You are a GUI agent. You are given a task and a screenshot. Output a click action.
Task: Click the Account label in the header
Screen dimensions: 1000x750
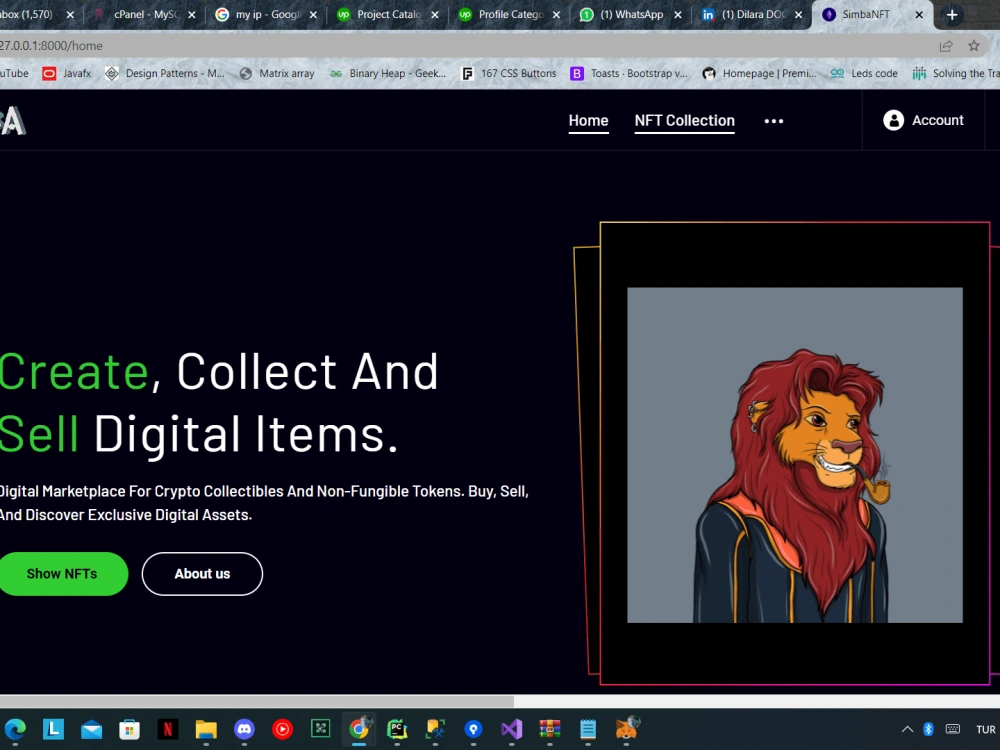pos(938,120)
